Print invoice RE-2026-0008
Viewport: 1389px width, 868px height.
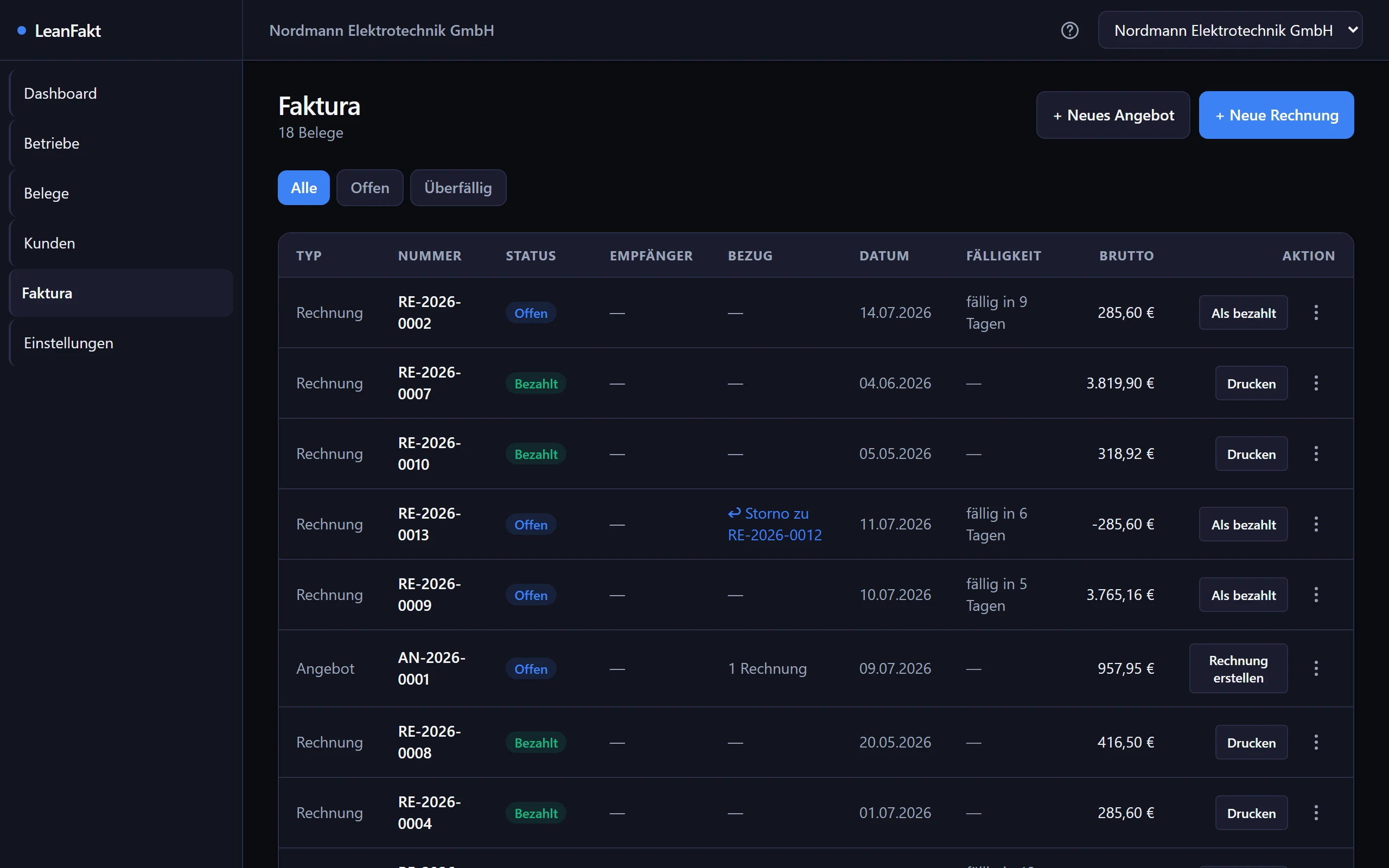(x=1251, y=742)
